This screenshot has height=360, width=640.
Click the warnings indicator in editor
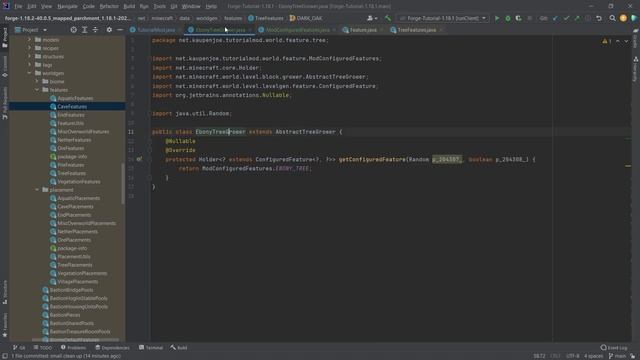click(607, 41)
